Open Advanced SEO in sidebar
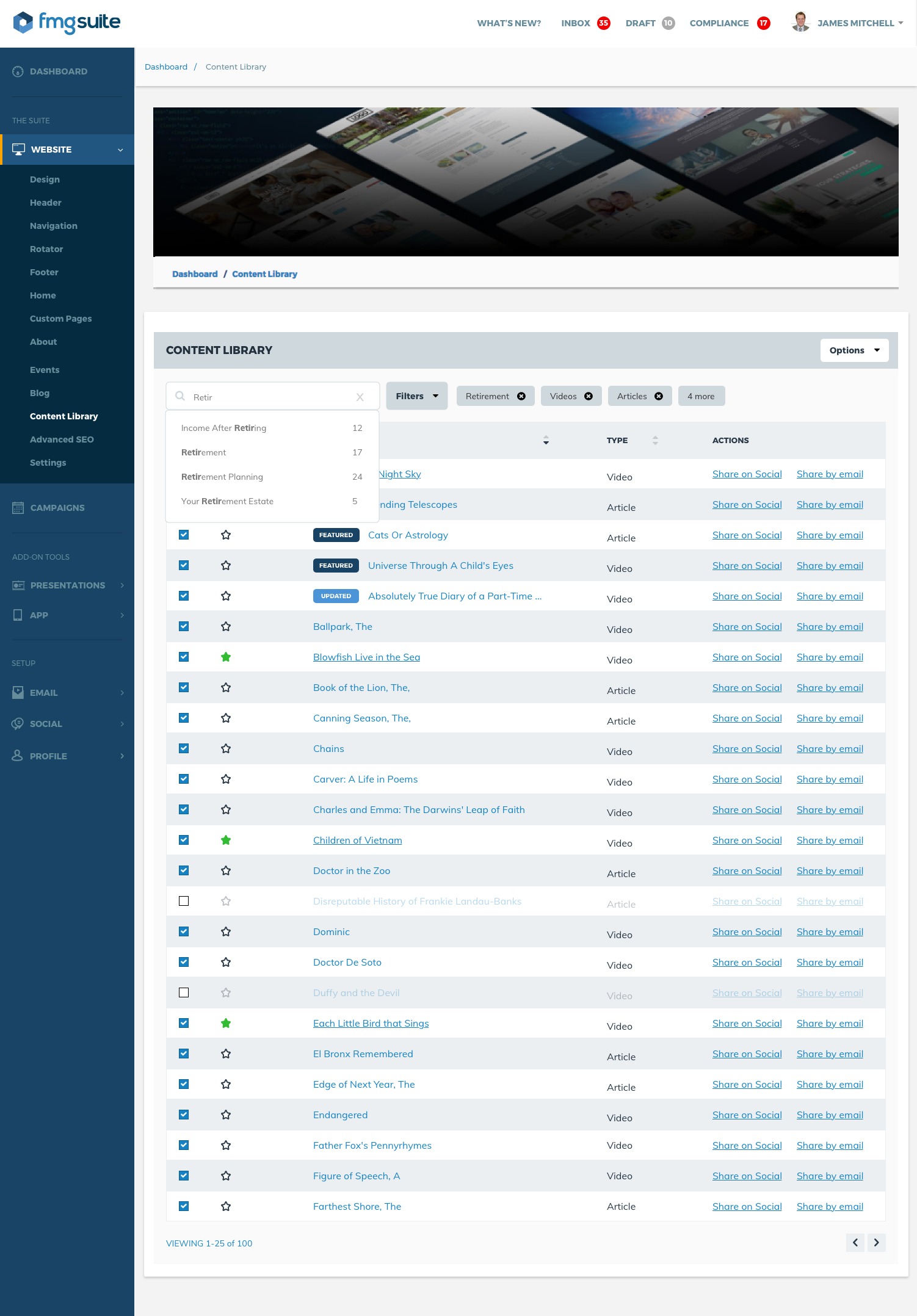Image resolution: width=917 pixels, height=1316 pixels. point(62,439)
